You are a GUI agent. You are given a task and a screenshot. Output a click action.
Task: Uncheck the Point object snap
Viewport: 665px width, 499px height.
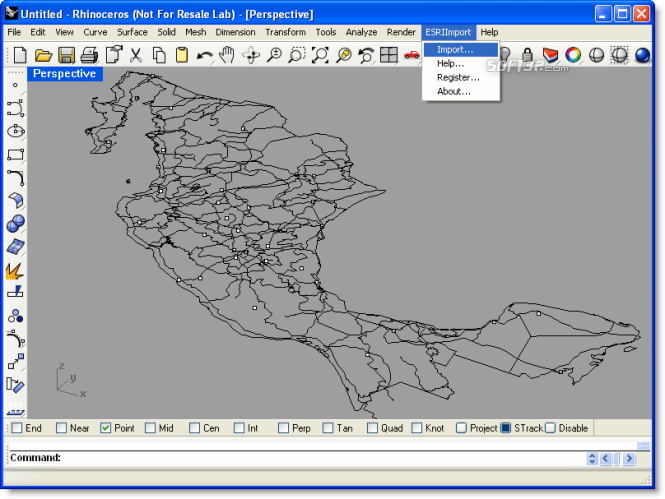(106, 428)
